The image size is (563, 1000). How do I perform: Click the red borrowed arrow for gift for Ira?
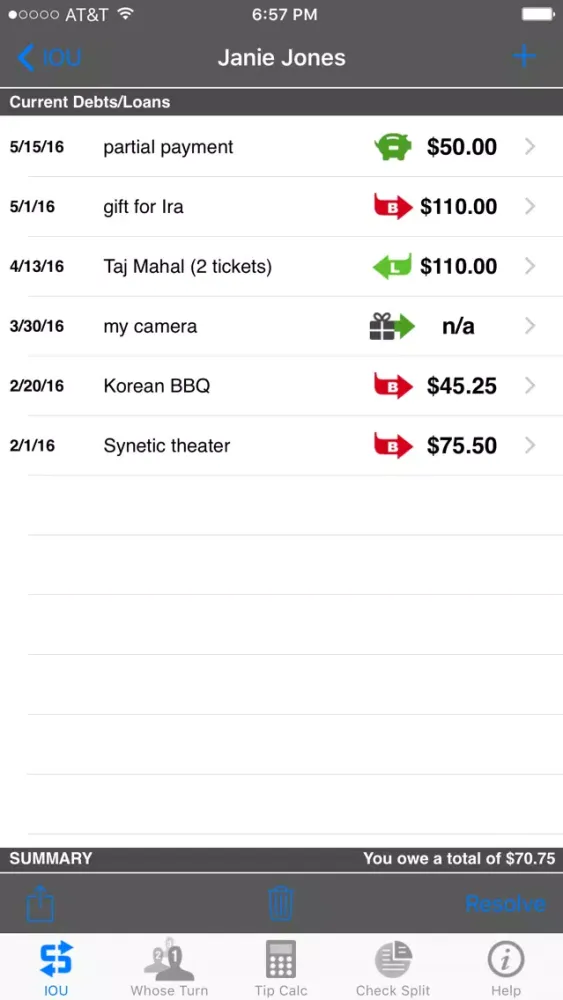[x=393, y=207]
